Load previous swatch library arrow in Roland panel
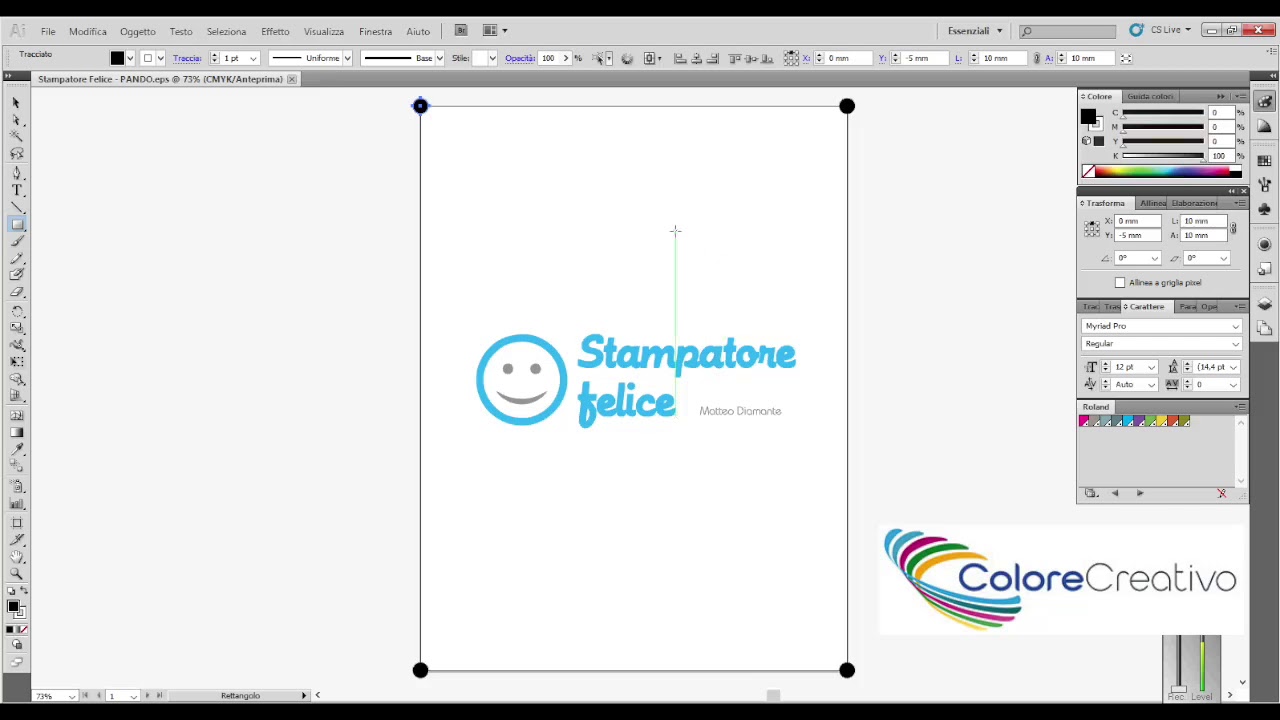 pos(1115,493)
